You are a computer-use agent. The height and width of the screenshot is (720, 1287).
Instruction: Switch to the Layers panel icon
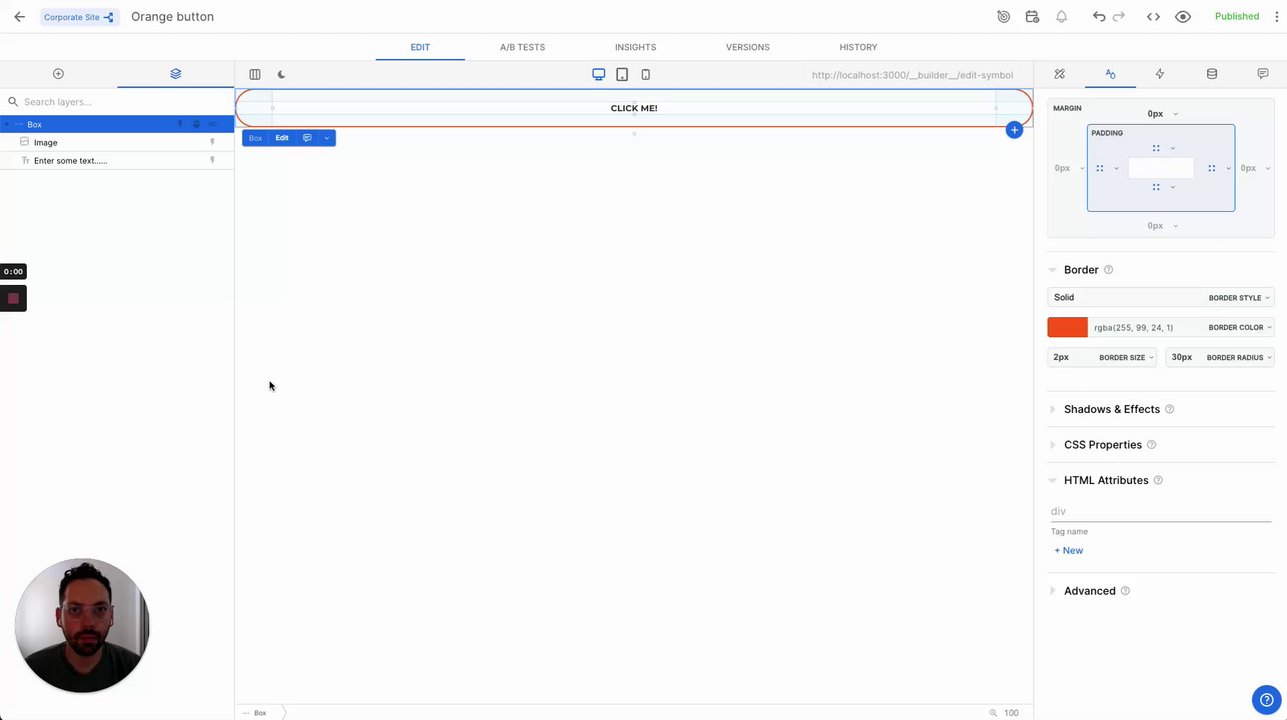176,74
